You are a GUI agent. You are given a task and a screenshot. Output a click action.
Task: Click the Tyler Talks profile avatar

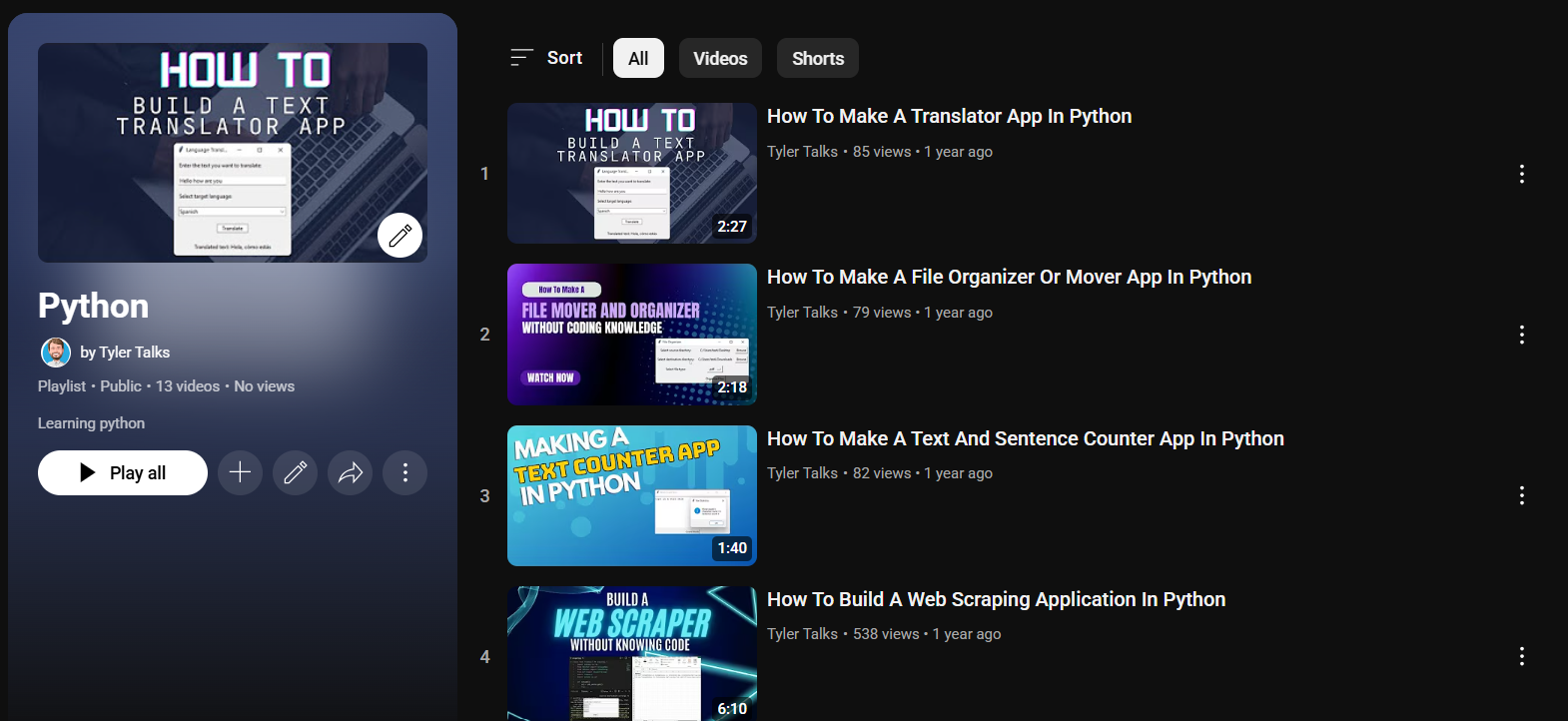coord(56,353)
